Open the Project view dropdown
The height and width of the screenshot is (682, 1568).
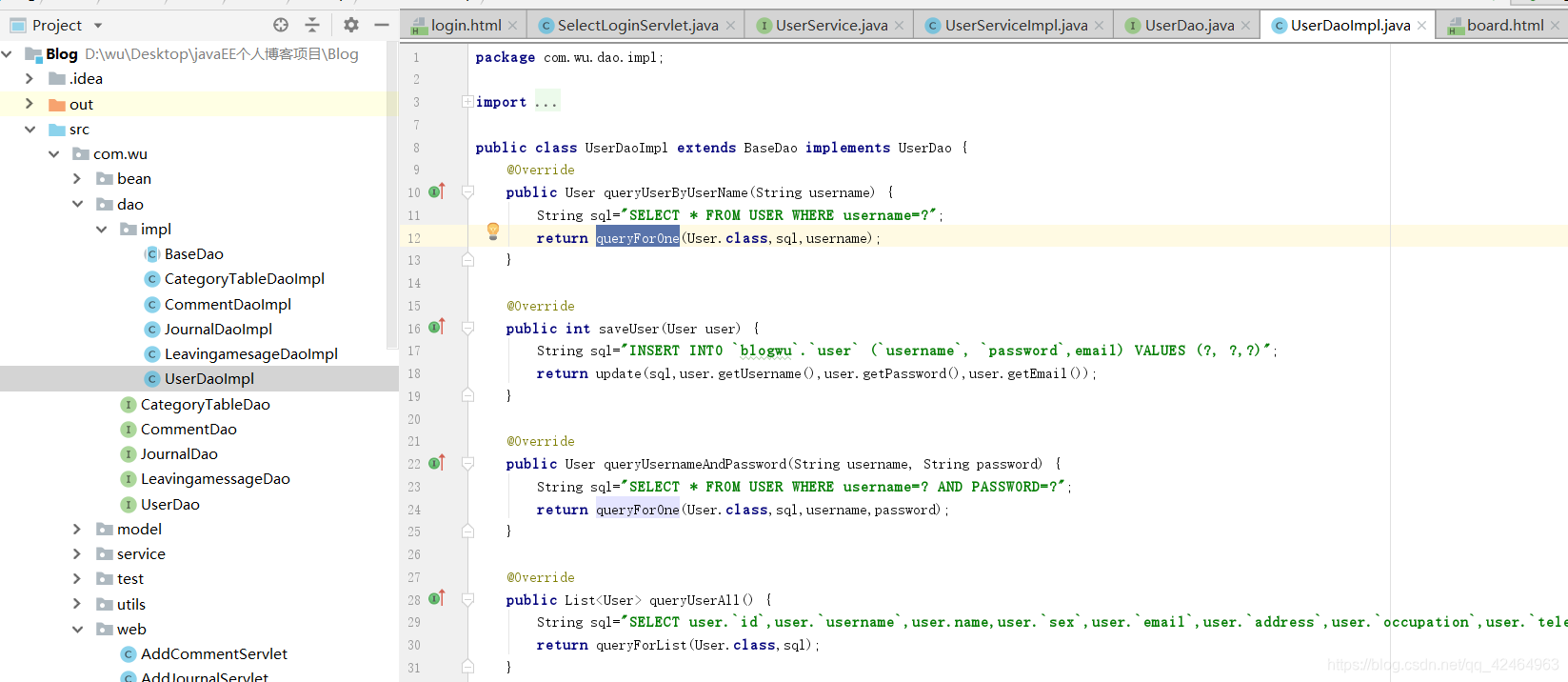pos(98,26)
